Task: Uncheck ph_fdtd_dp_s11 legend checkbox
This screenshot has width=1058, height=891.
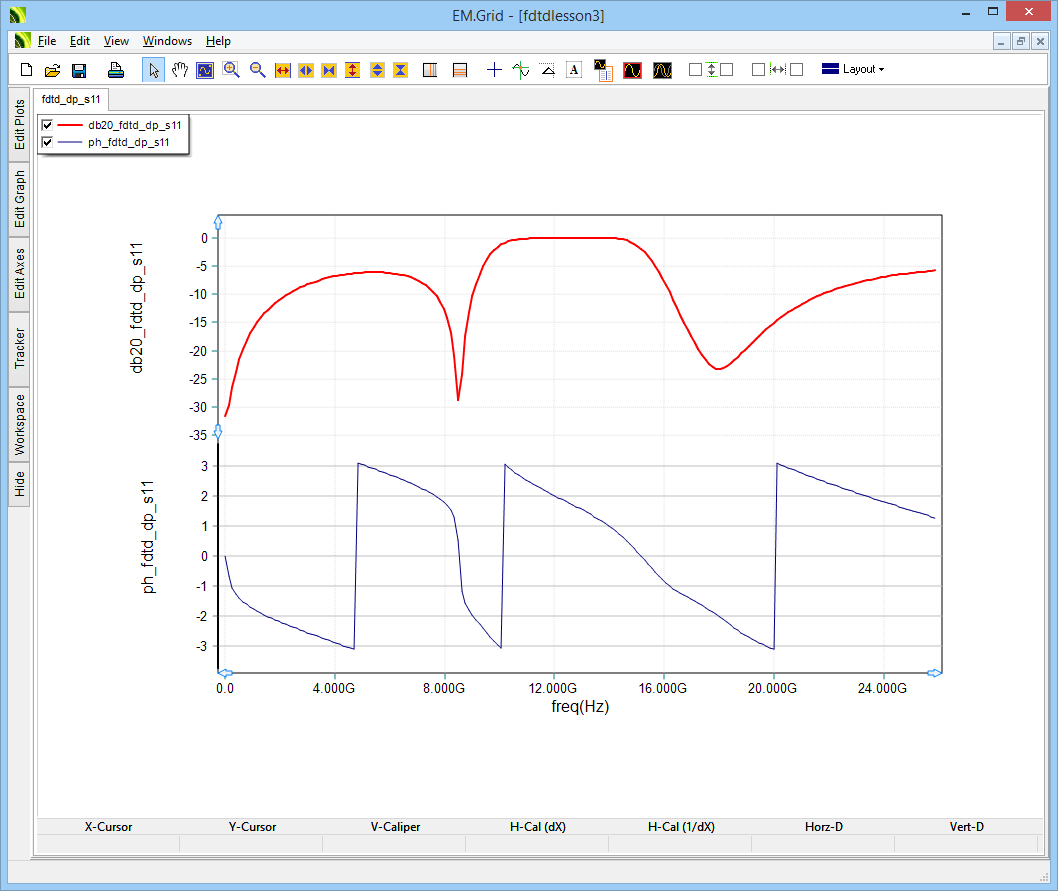Action: click(47, 142)
